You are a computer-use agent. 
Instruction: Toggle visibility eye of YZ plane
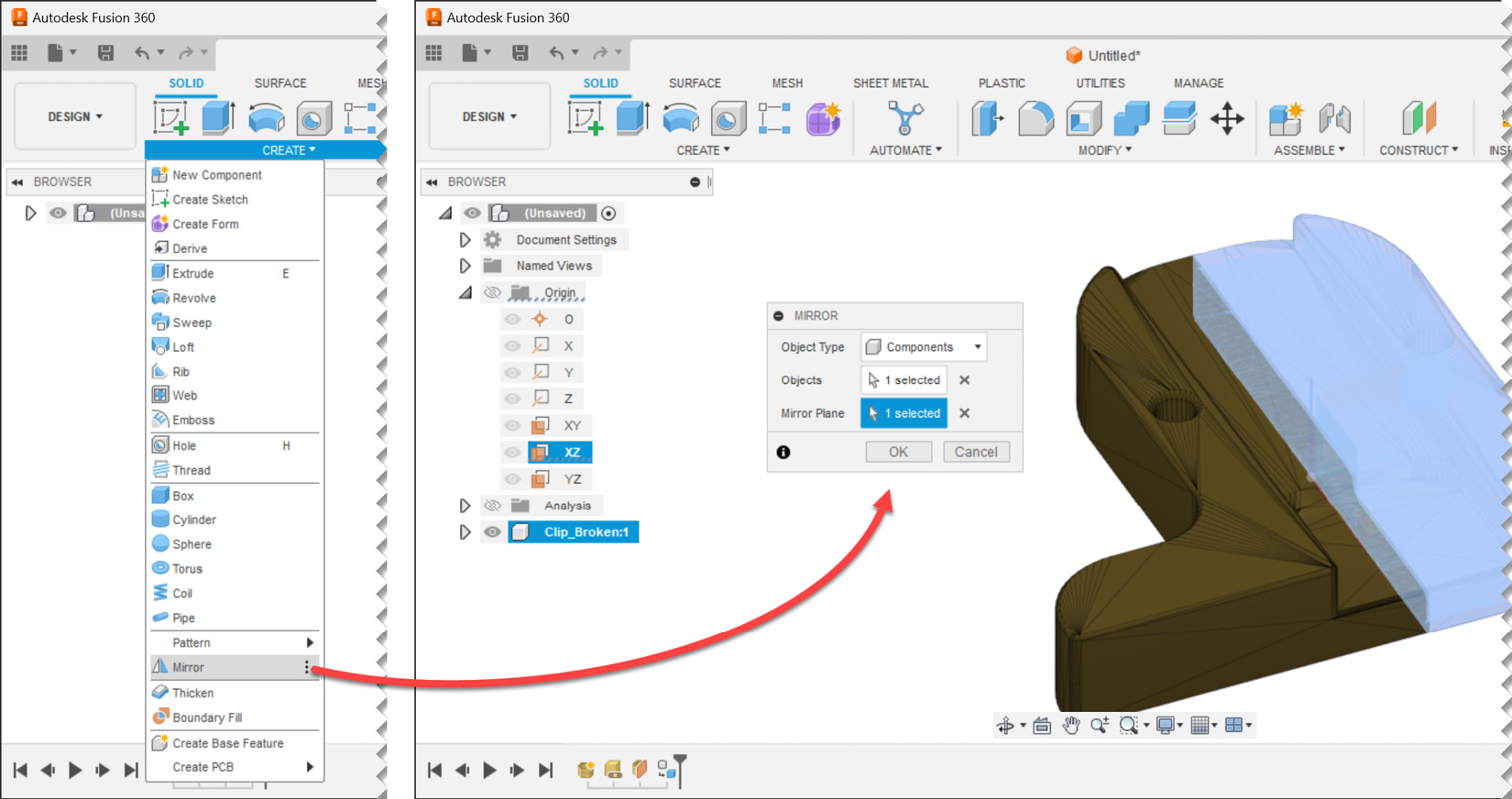click(512, 478)
